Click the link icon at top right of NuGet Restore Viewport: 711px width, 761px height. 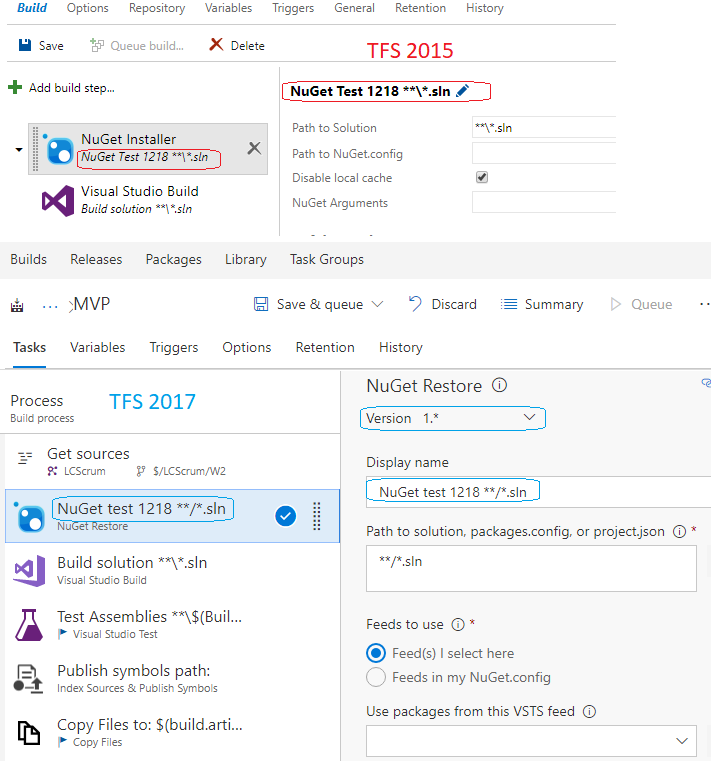[706, 383]
